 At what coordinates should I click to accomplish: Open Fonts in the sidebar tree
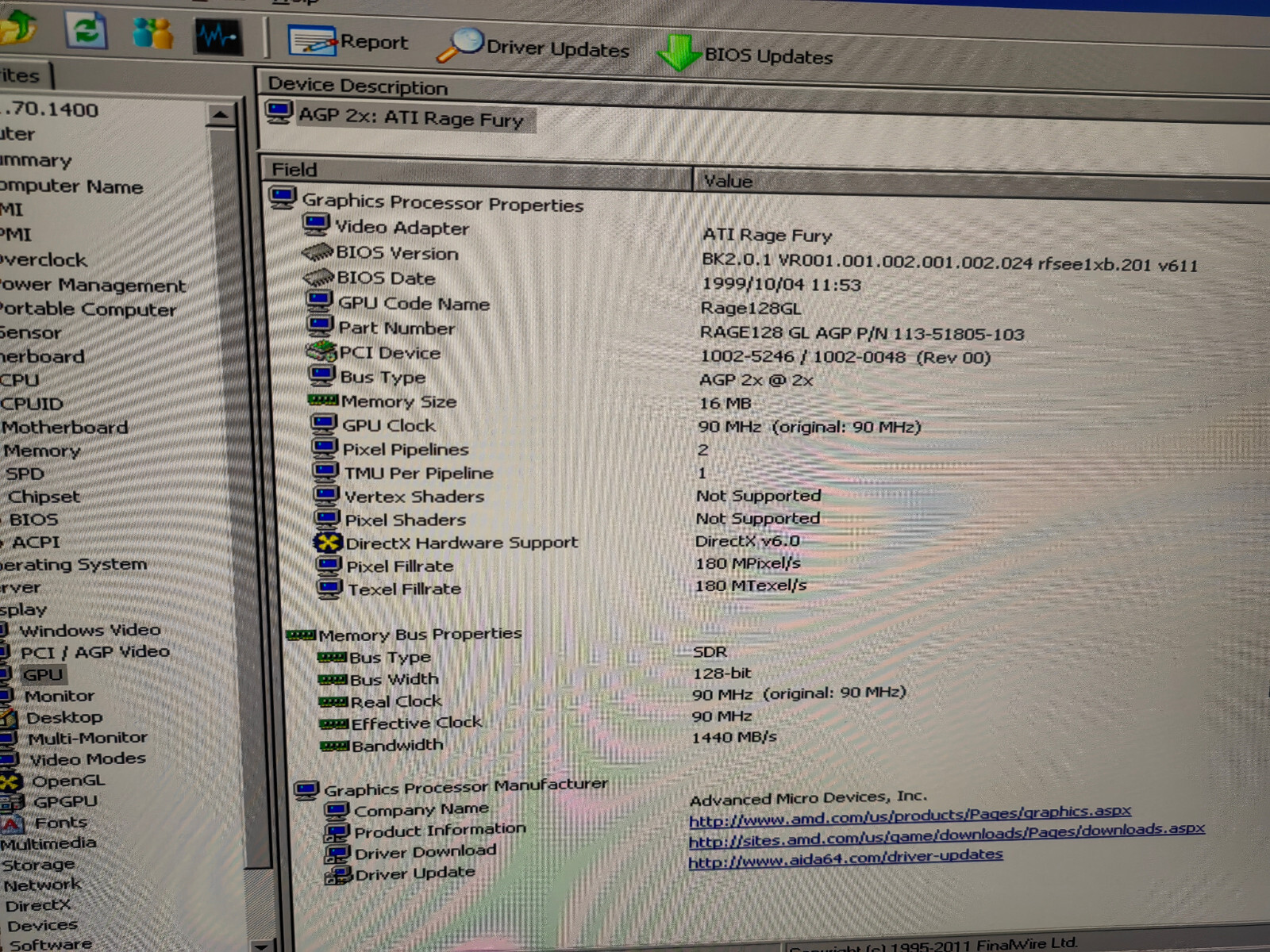pyautogui.click(x=60, y=823)
